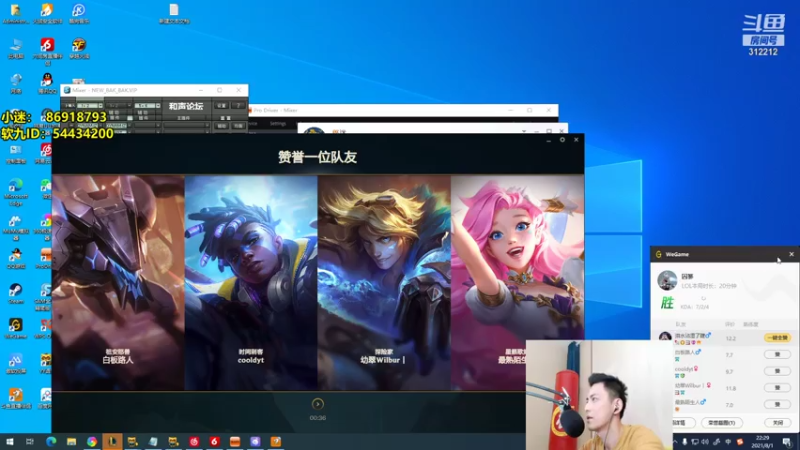This screenshot has width=800, height=450.
Task: Open notification center on taskbar
Action: (x=787, y=442)
